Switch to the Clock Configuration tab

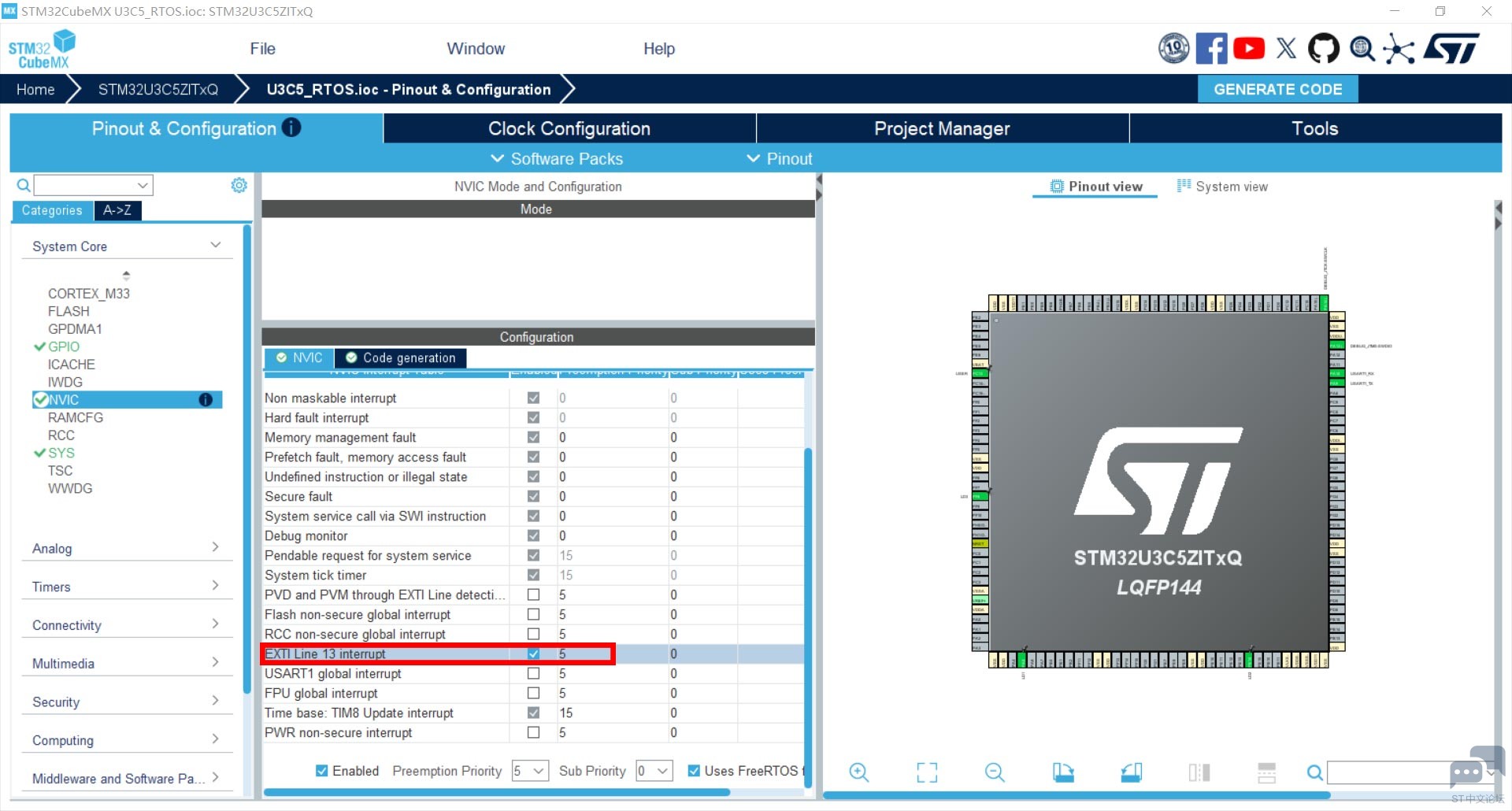pos(569,128)
